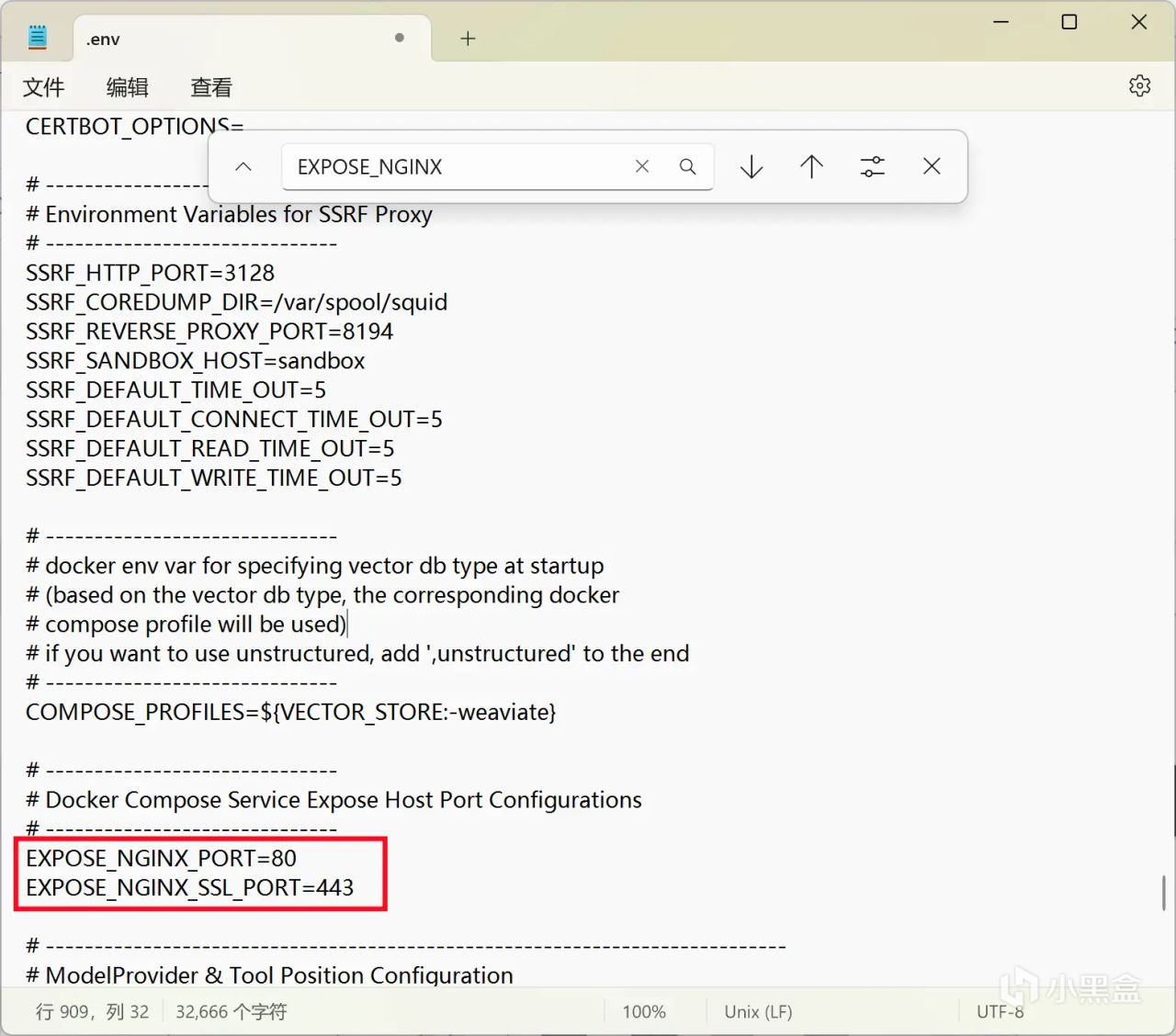This screenshot has width=1176, height=1036.
Task: Open the 文件 menu
Action: click(x=44, y=87)
